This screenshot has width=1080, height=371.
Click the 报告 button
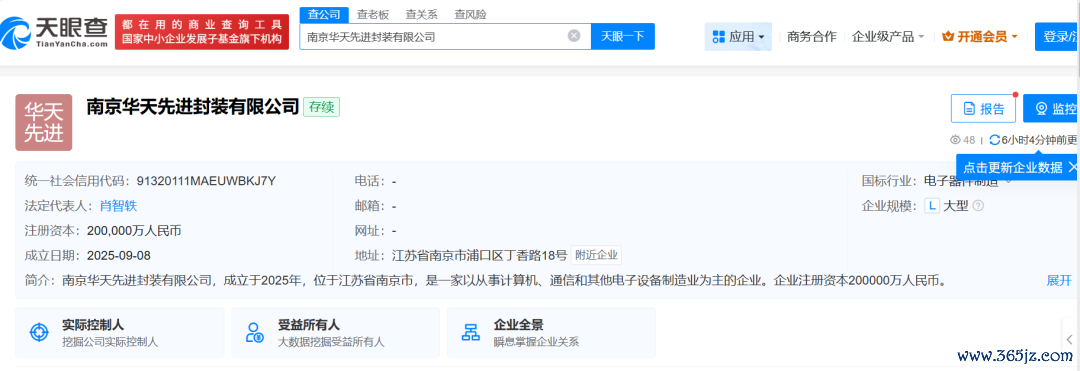click(984, 109)
